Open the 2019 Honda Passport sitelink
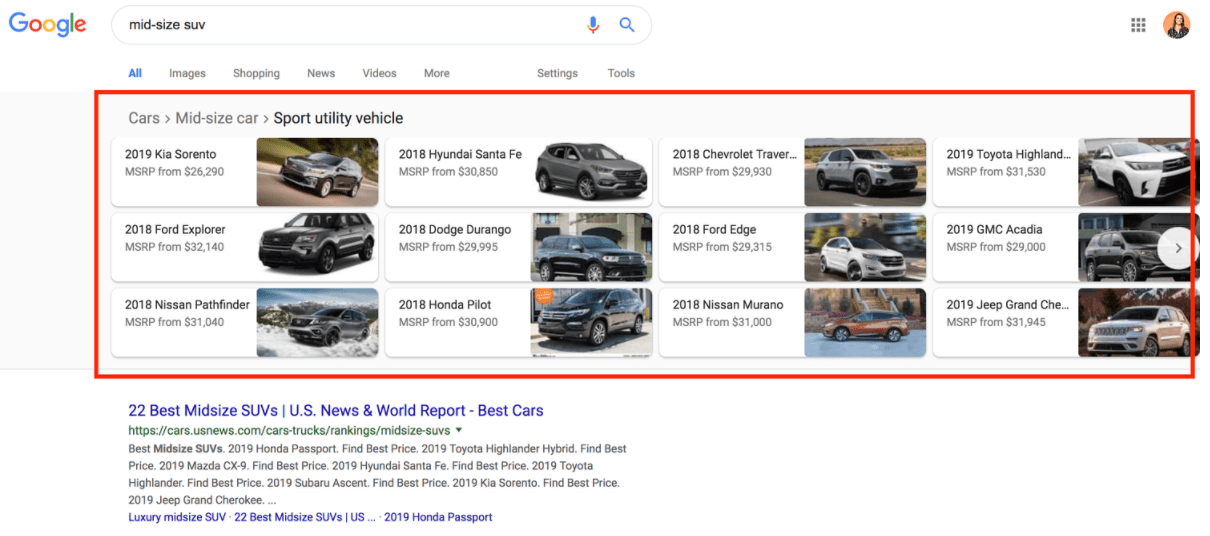 click(x=438, y=517)
